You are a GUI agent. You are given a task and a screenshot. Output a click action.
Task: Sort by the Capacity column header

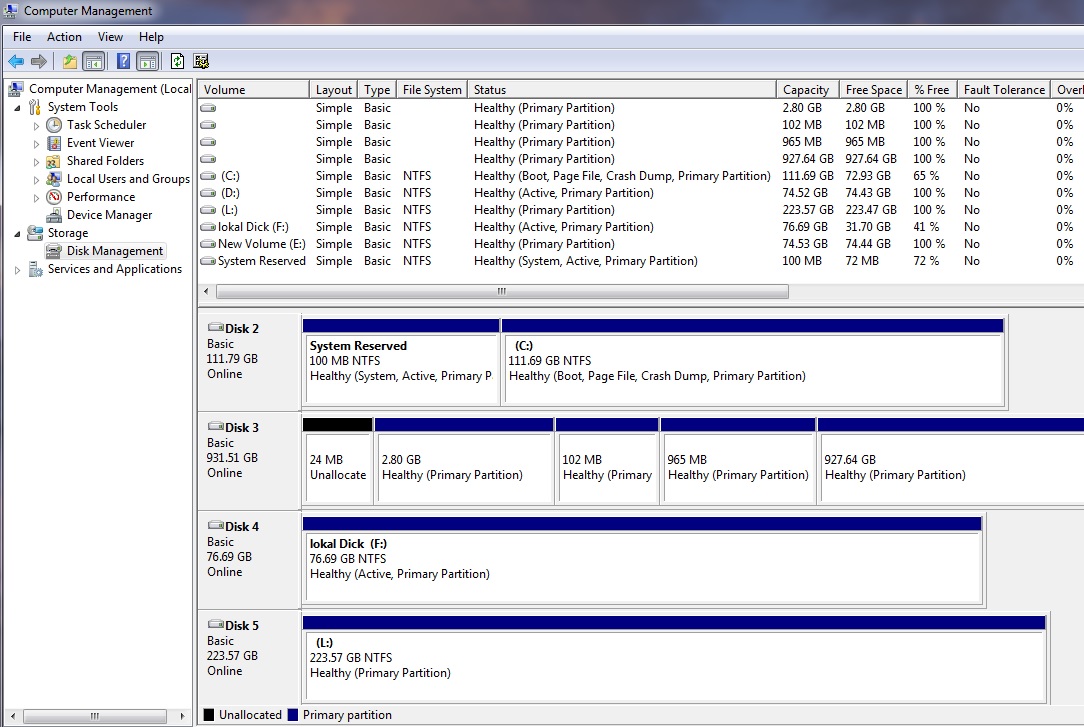click(807, 90)
